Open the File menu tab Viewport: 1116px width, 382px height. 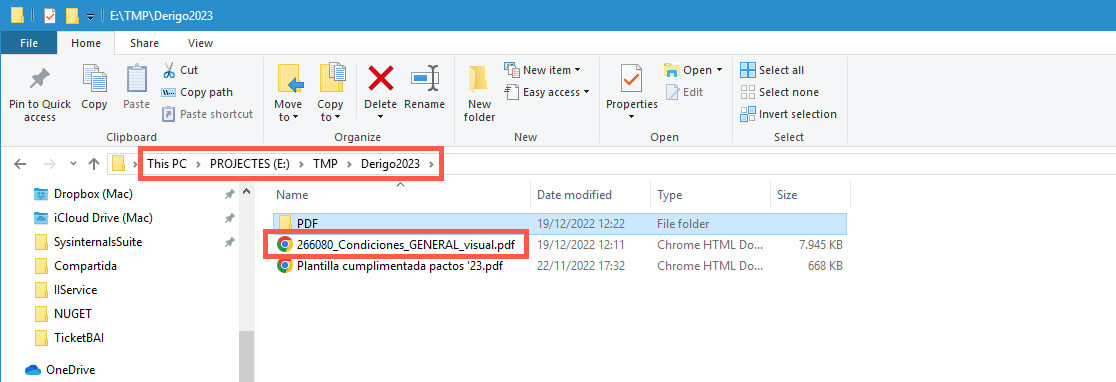[x=29, y=43]
